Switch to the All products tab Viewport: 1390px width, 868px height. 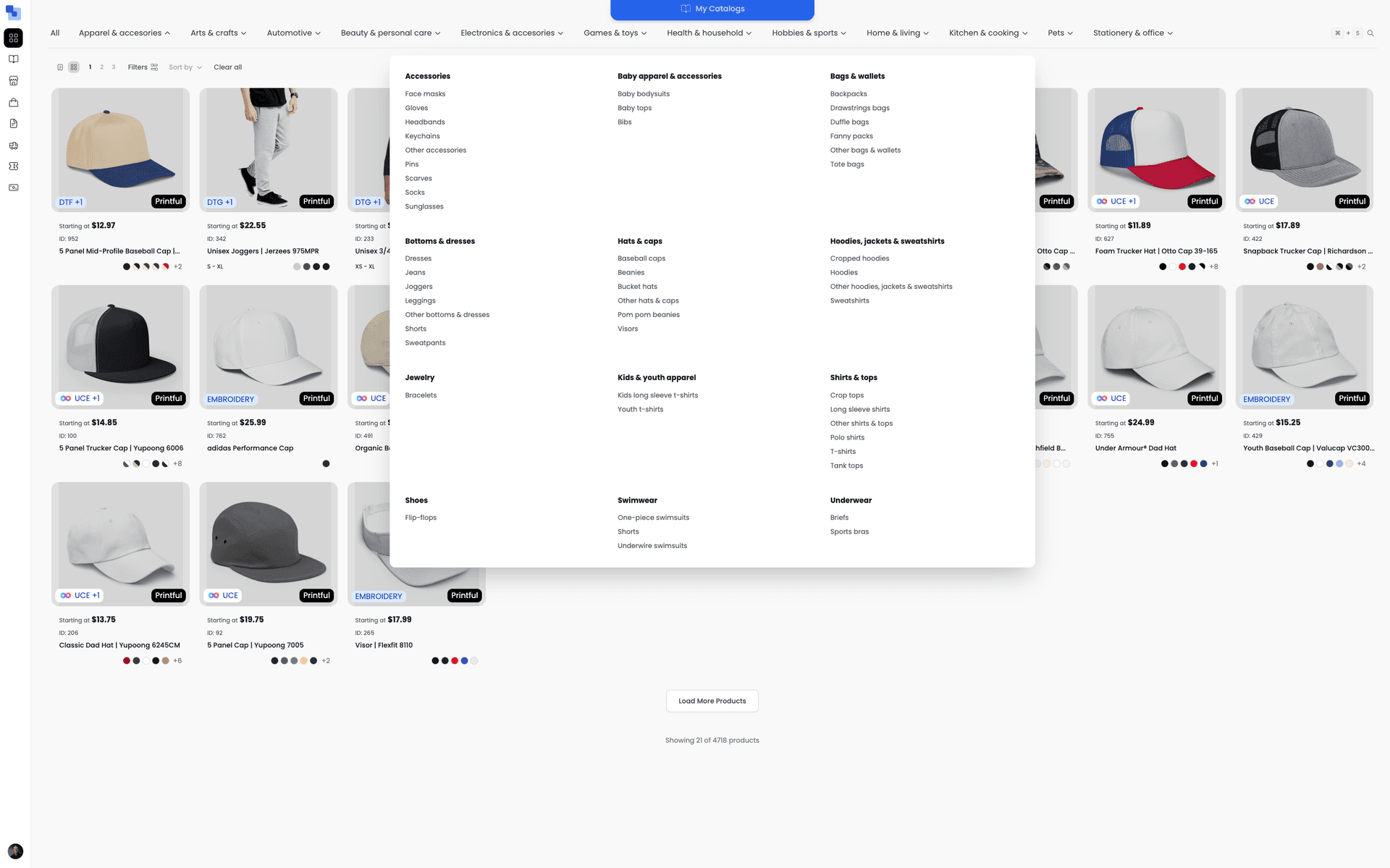(54, 33)
